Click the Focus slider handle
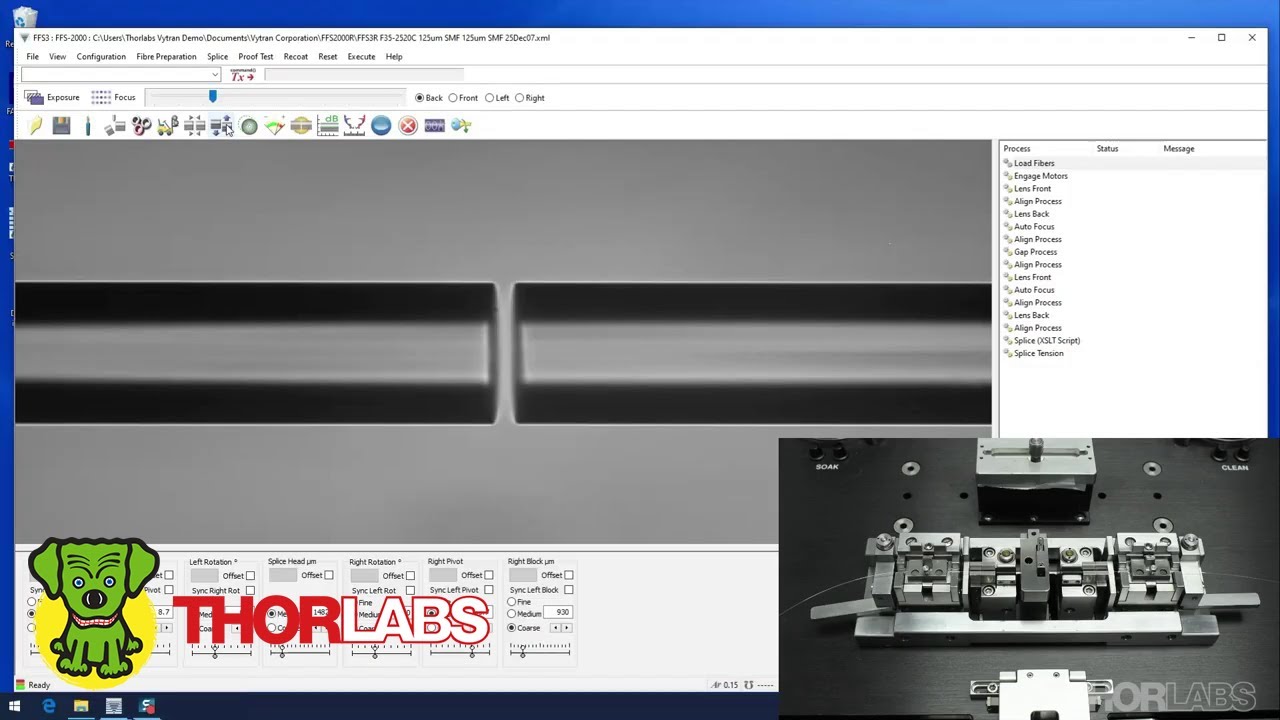1280x720 pixels. (x=212, y=96)
